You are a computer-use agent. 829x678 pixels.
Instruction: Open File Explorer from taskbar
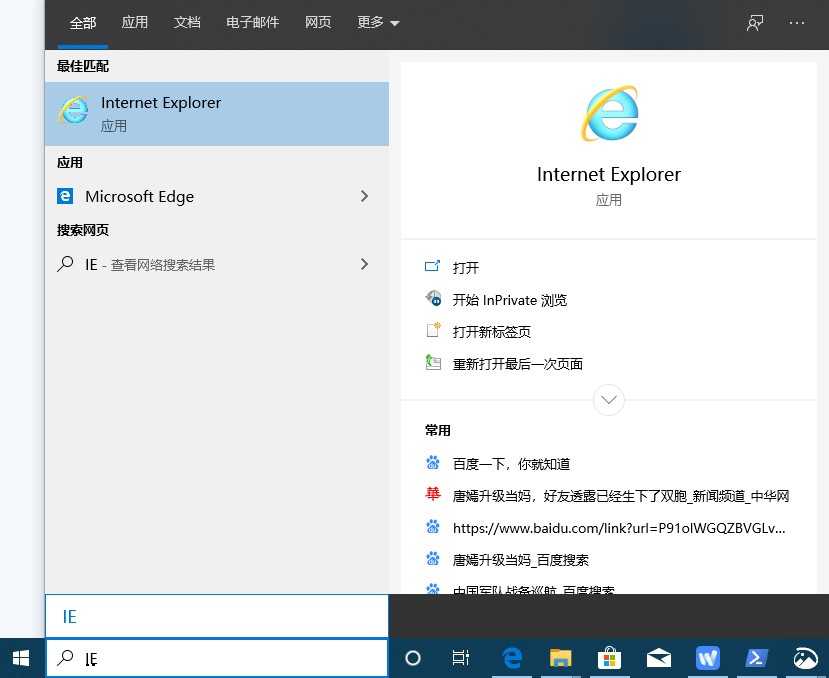[x=560, y=658]
